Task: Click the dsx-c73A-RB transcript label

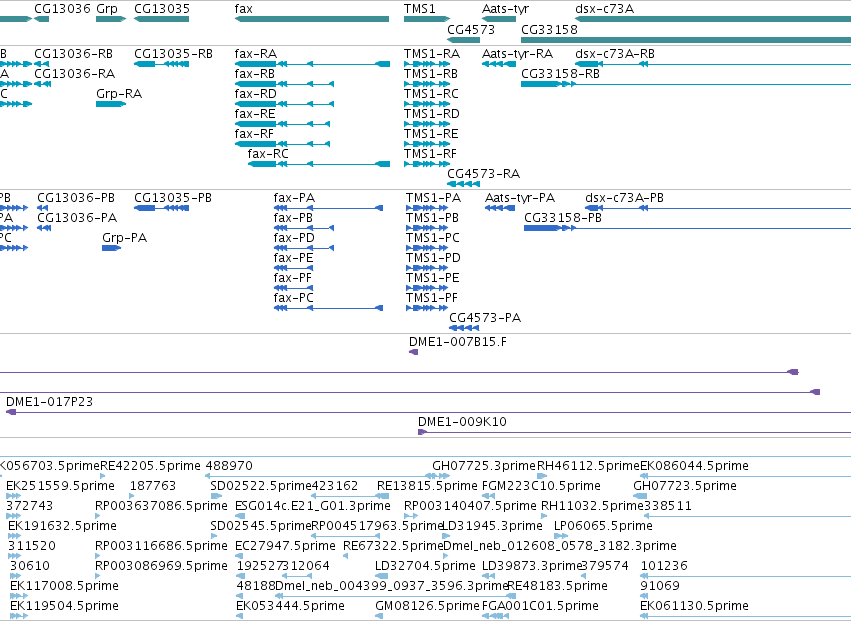Action: (x=615, y=54)
